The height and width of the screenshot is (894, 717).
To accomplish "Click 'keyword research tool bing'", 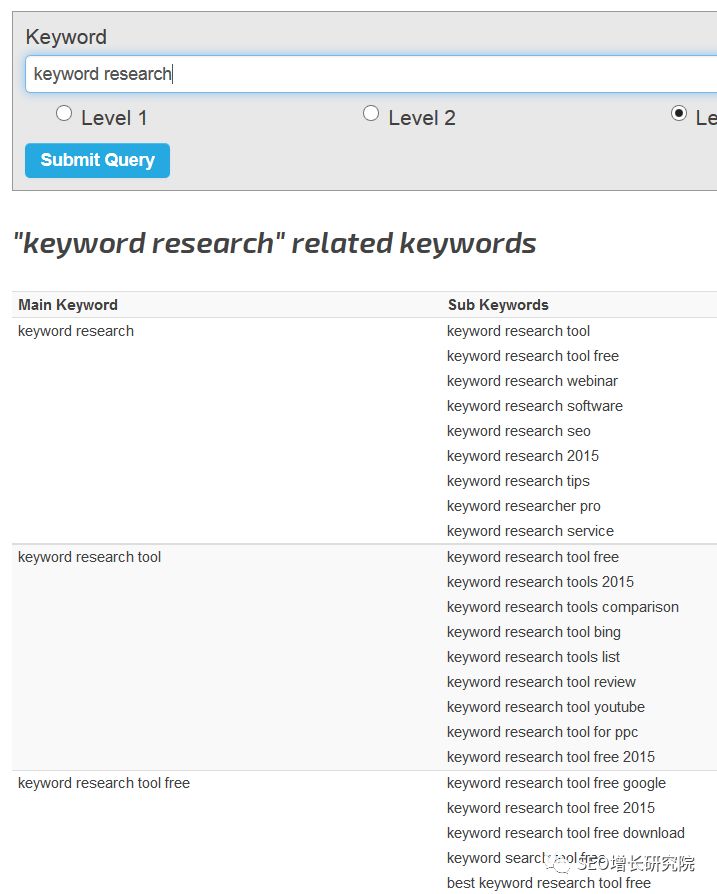I will (533, 632).
